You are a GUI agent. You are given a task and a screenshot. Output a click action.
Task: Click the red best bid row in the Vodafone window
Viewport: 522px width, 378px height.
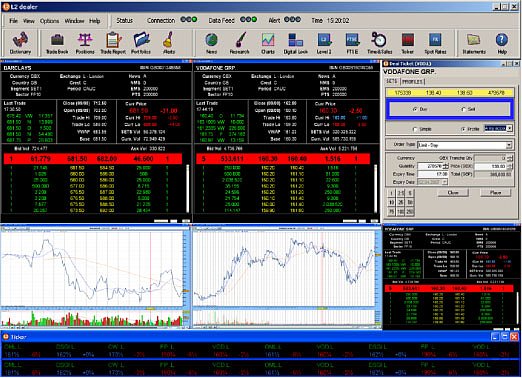[x=283, y=159]
